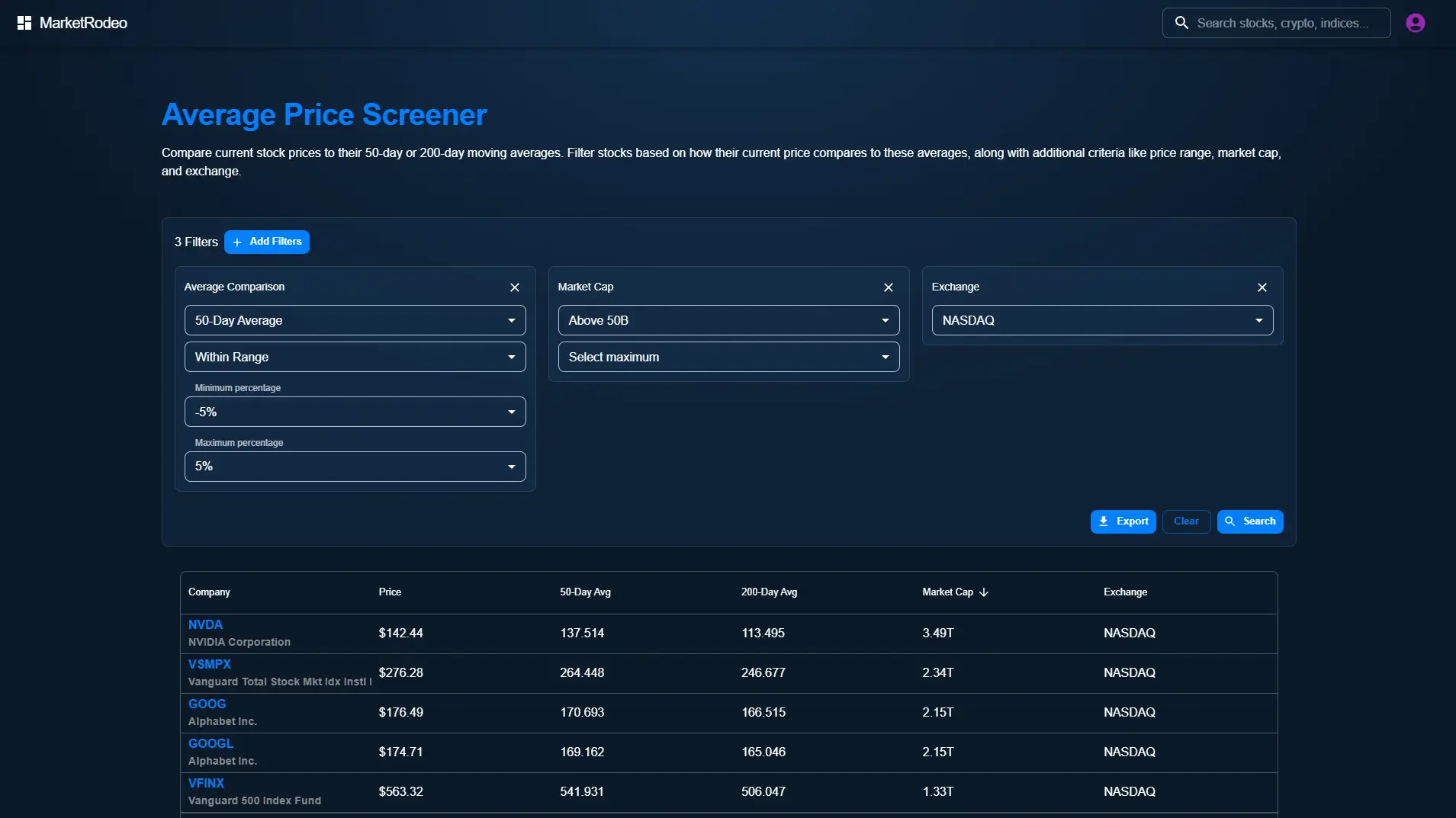This screenshot has height=818, width=1456.
Task: Select the NVDA price $142.44
Action: tap(401, 633)
